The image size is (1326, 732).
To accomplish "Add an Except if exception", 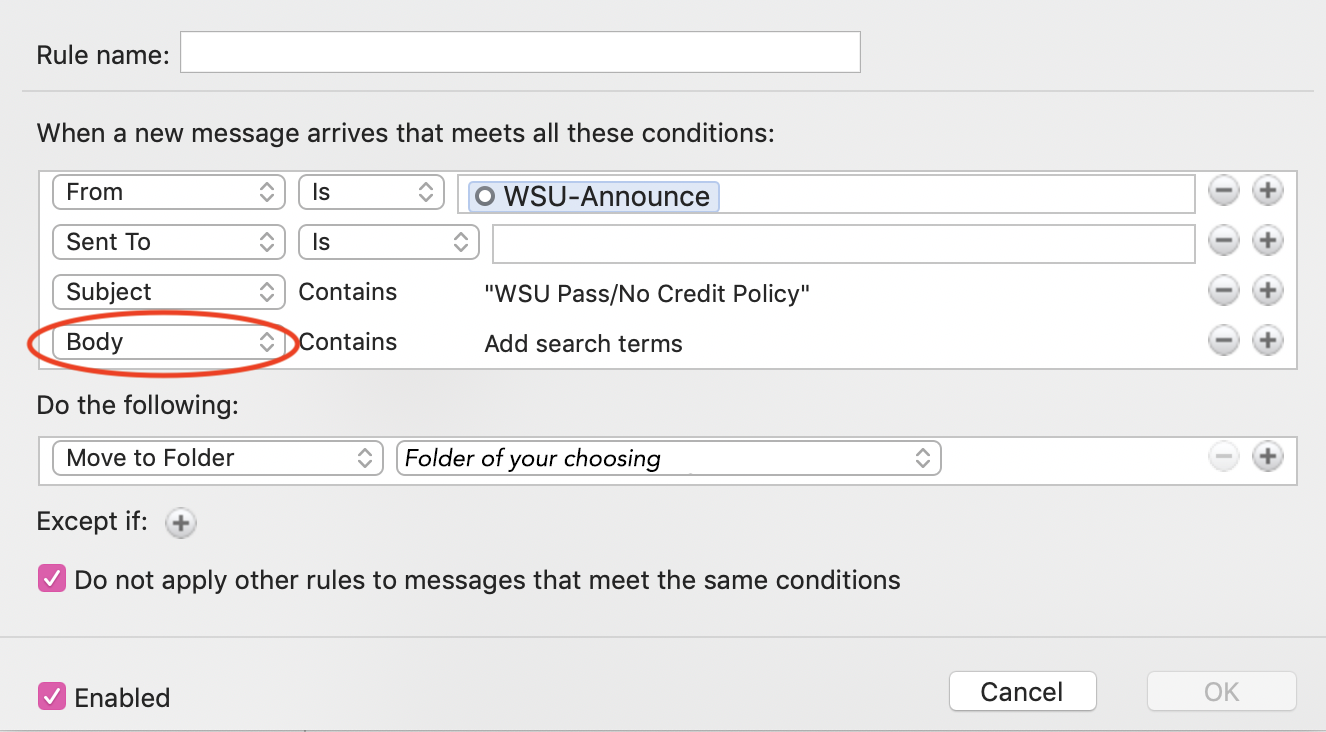I will click(x=180, y=523).
